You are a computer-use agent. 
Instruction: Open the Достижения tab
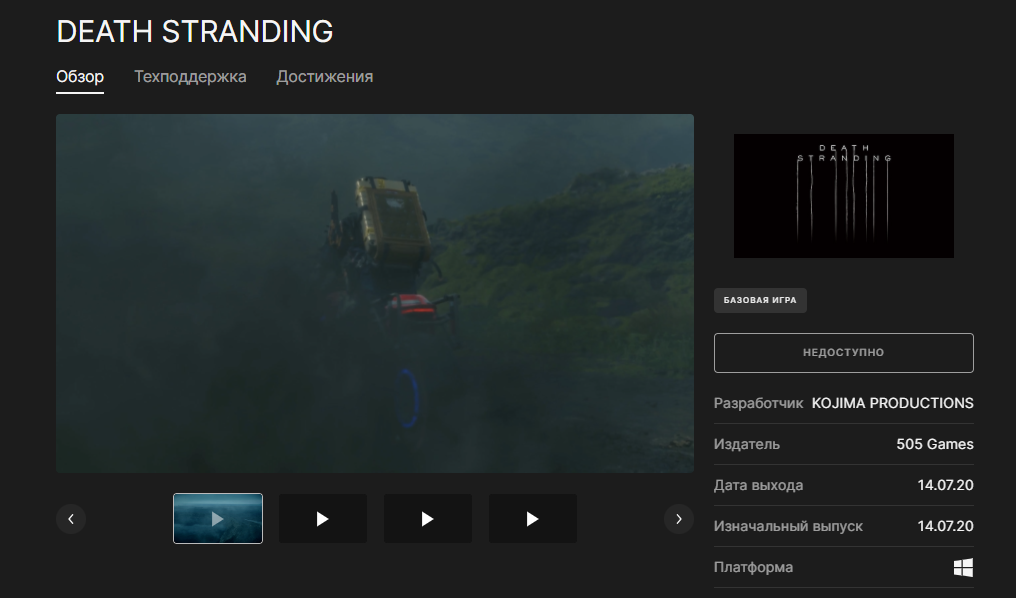(x=325, y=76)
